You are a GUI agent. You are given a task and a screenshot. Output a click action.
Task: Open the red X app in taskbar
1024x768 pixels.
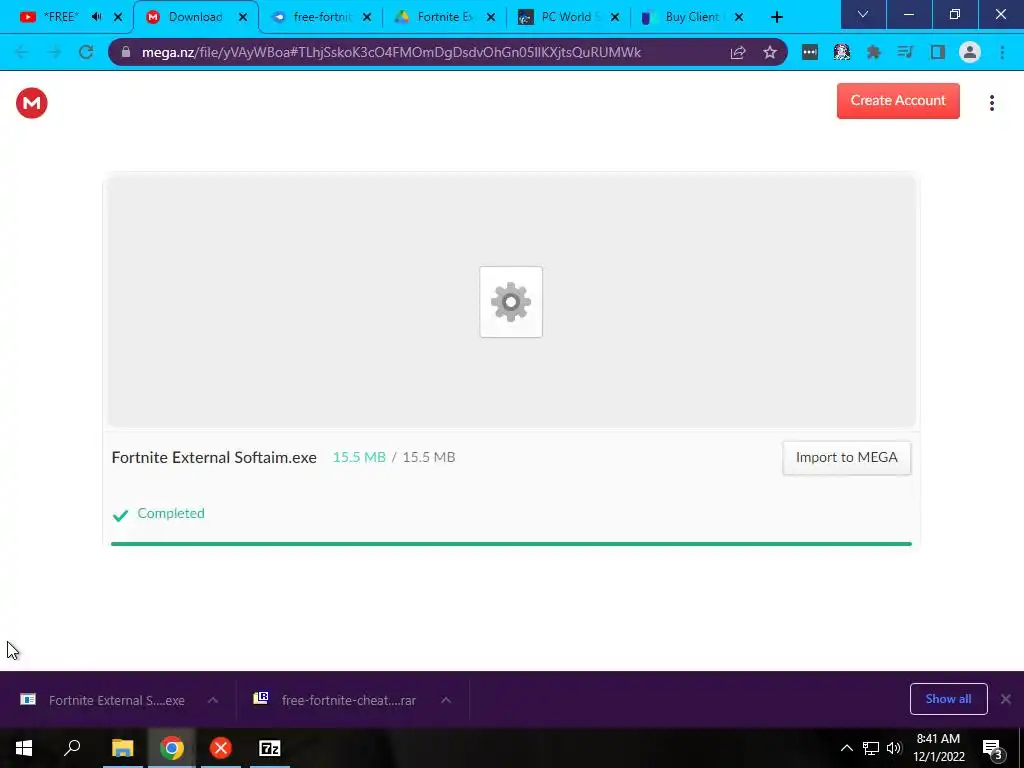pyautogui.click(x=221, y=748)
